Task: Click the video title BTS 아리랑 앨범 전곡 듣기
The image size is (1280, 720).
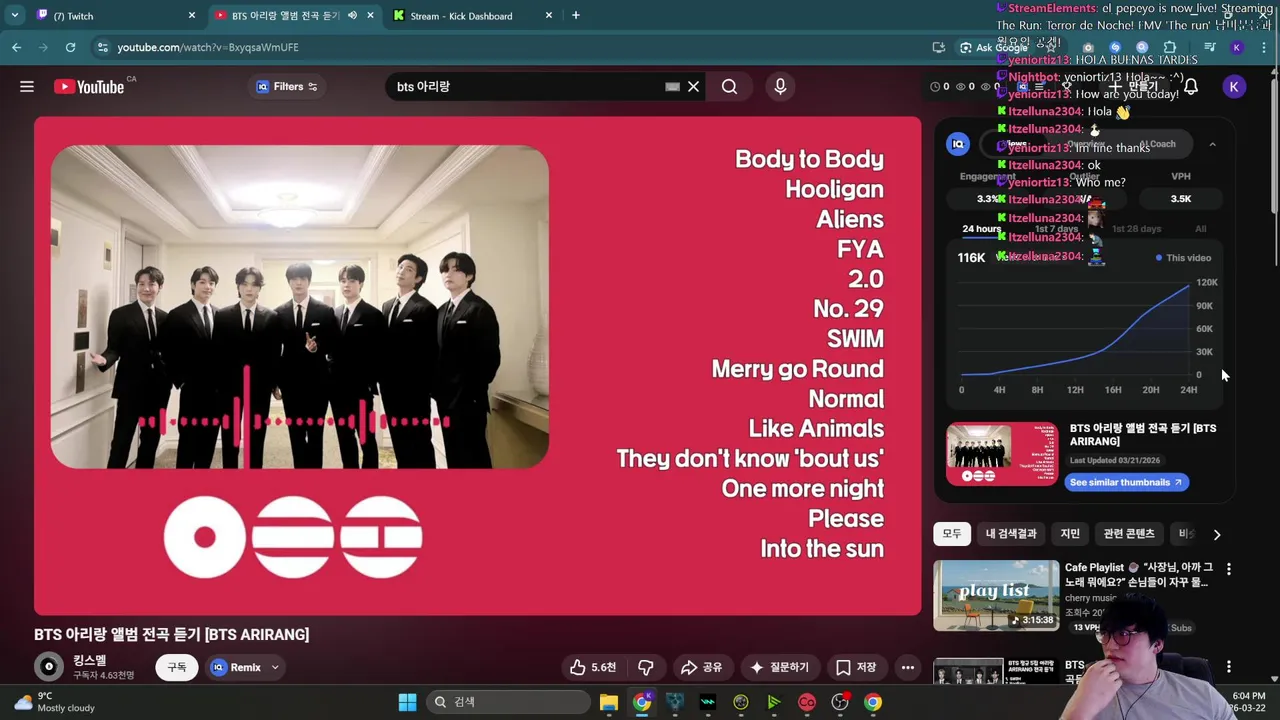Action: [171, 634]
